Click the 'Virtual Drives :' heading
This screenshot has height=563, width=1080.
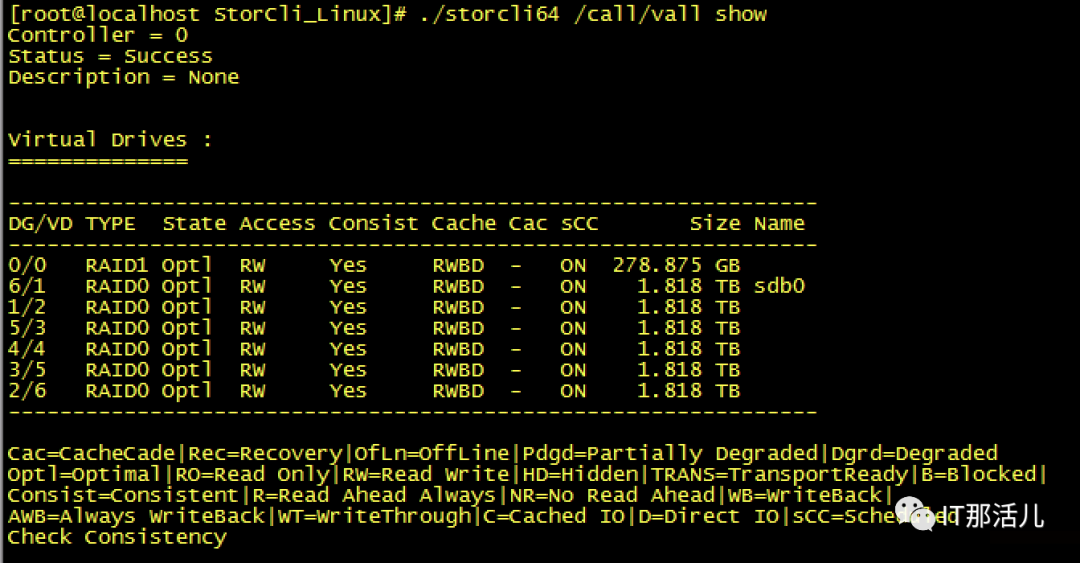110,139
